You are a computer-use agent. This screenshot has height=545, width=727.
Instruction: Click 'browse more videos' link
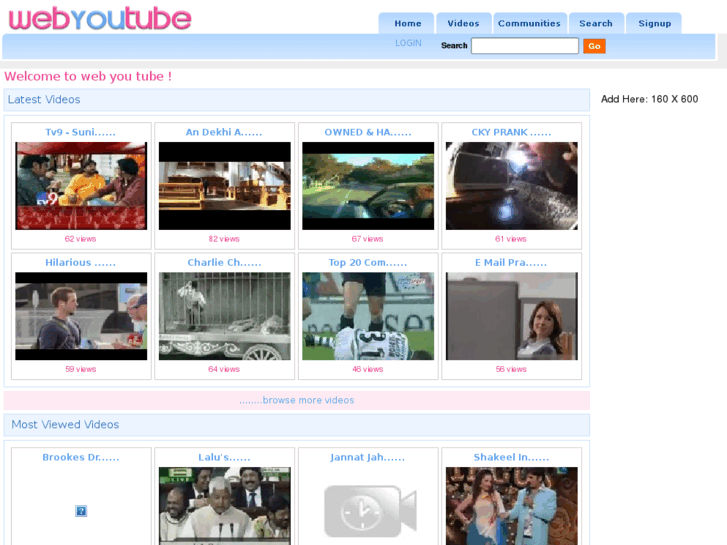(x=297, y=400)
